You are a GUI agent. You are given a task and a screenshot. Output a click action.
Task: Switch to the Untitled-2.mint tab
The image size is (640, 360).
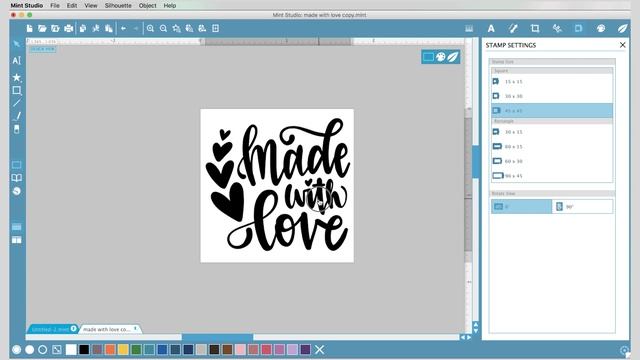(x=53, y=329)
